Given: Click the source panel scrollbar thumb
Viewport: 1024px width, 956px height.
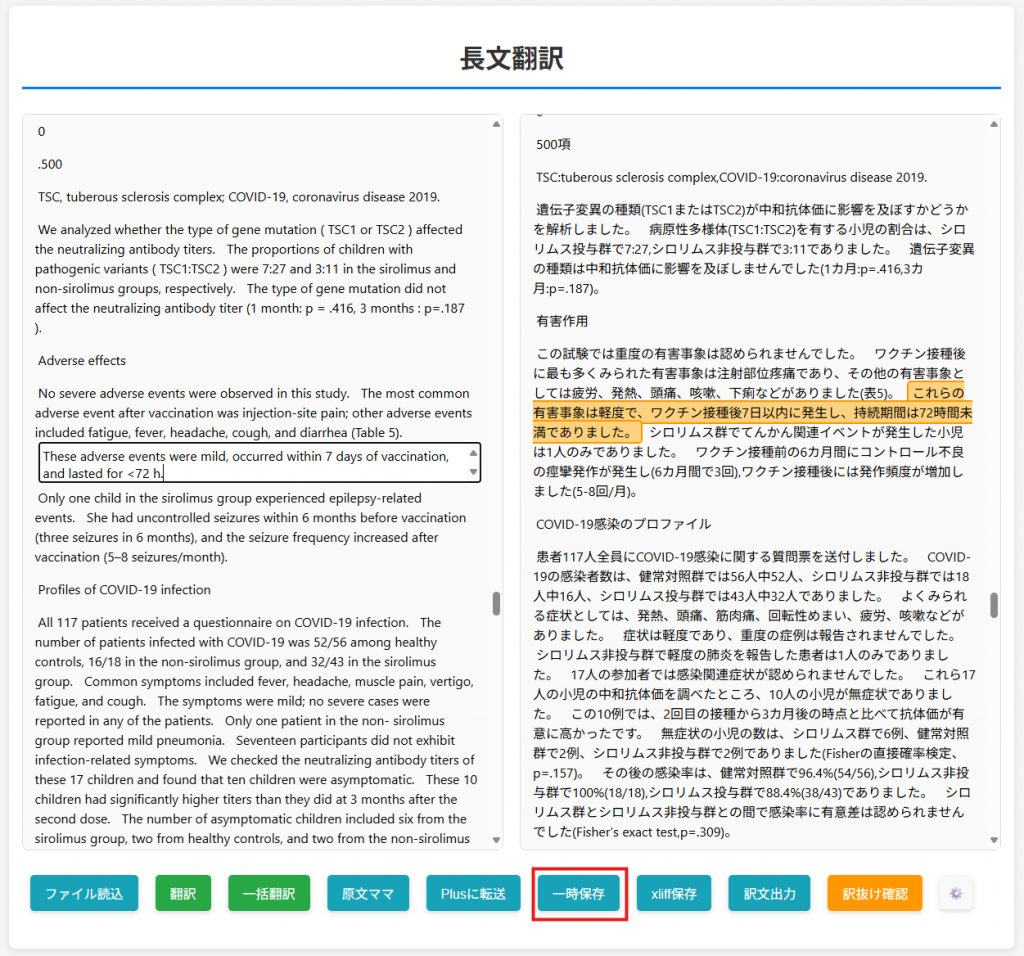Looking at the screenshot, I should click(x=496, y=603).
